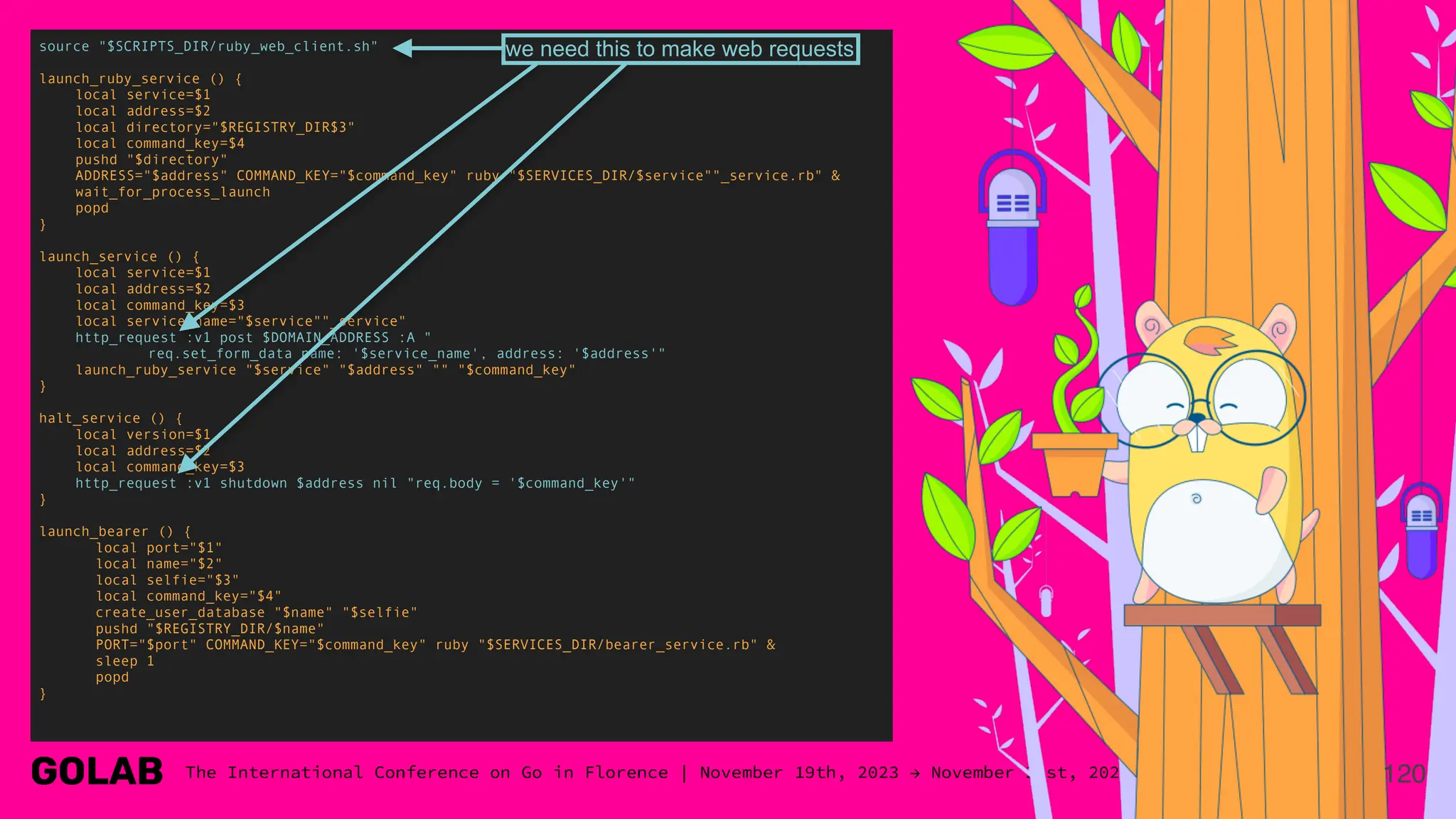Click the req.set_form_data line
The height and width of the screenshot is (819, 1456).
tap(407, 354)
